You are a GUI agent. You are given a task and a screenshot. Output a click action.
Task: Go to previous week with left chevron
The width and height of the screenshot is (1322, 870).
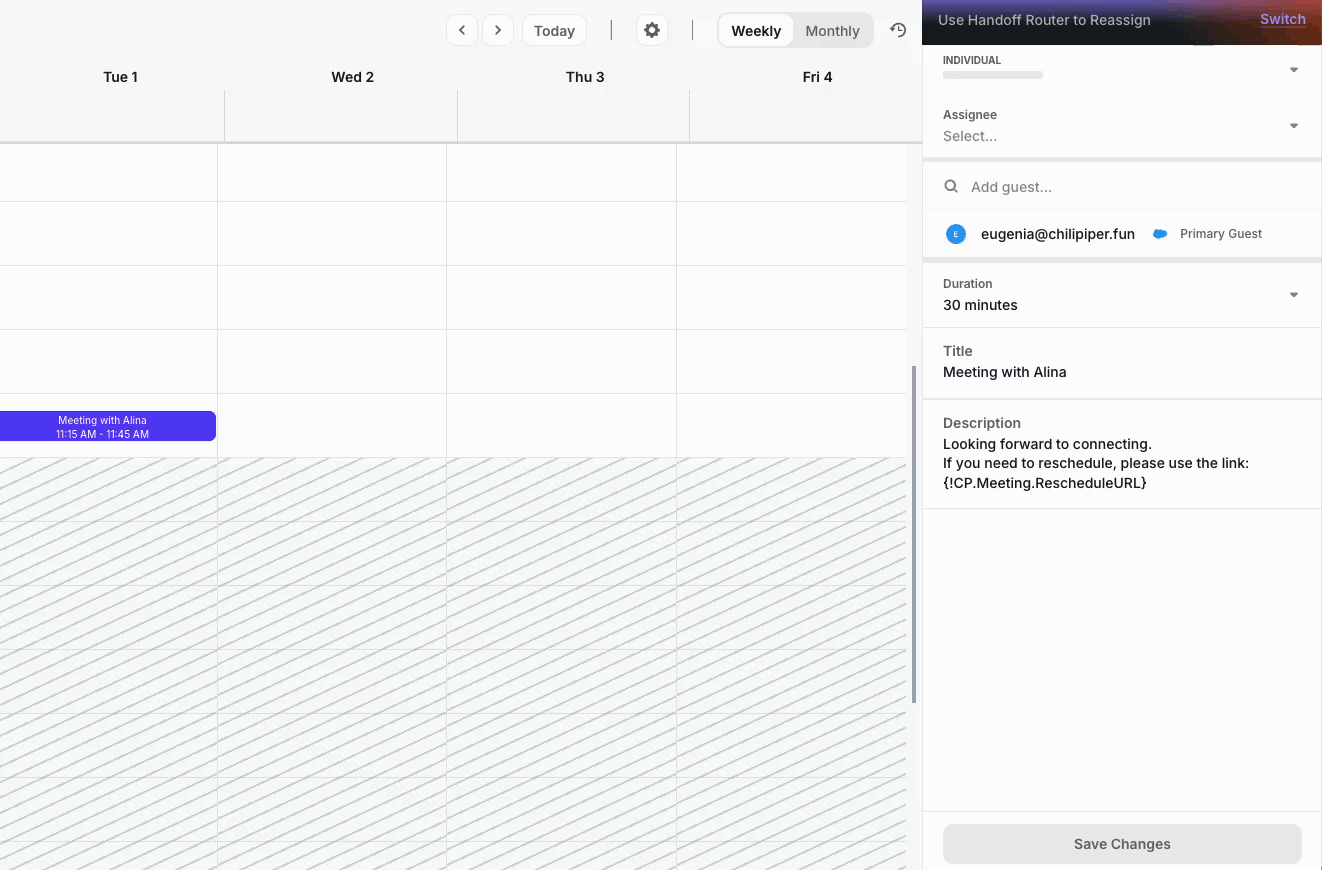[x=462, y=30]
